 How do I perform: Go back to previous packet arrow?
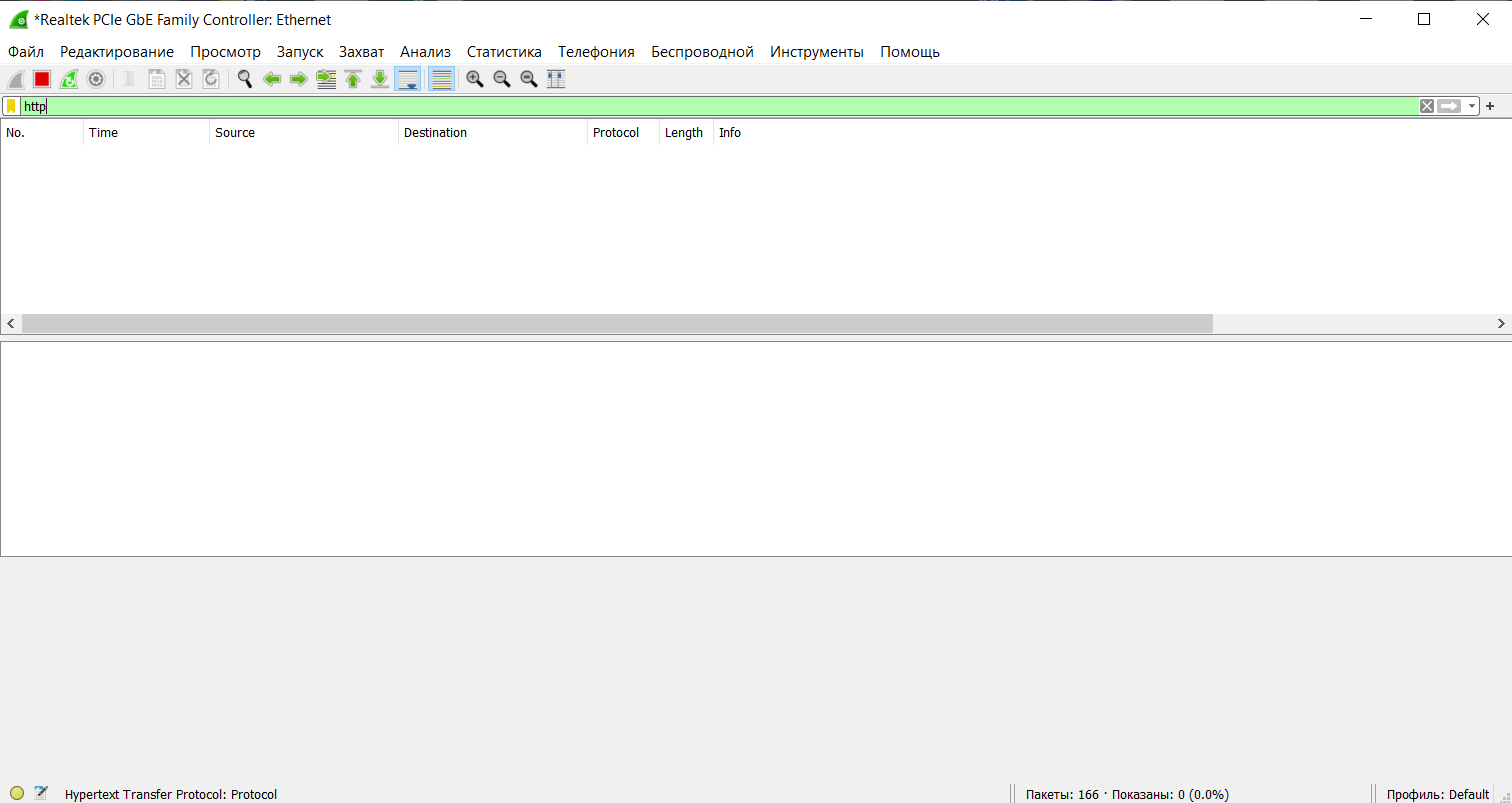pos(271,79)
